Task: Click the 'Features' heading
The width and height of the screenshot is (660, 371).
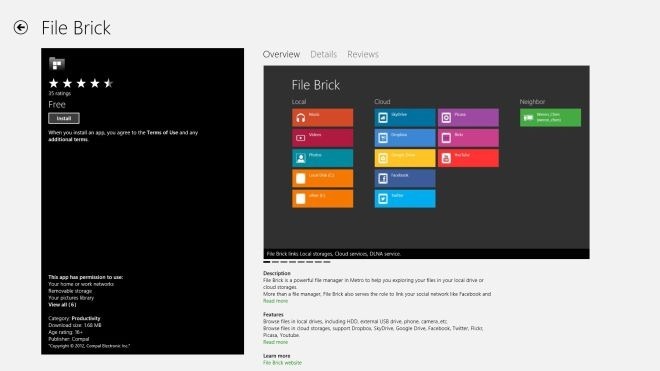Action: [273, 315]
